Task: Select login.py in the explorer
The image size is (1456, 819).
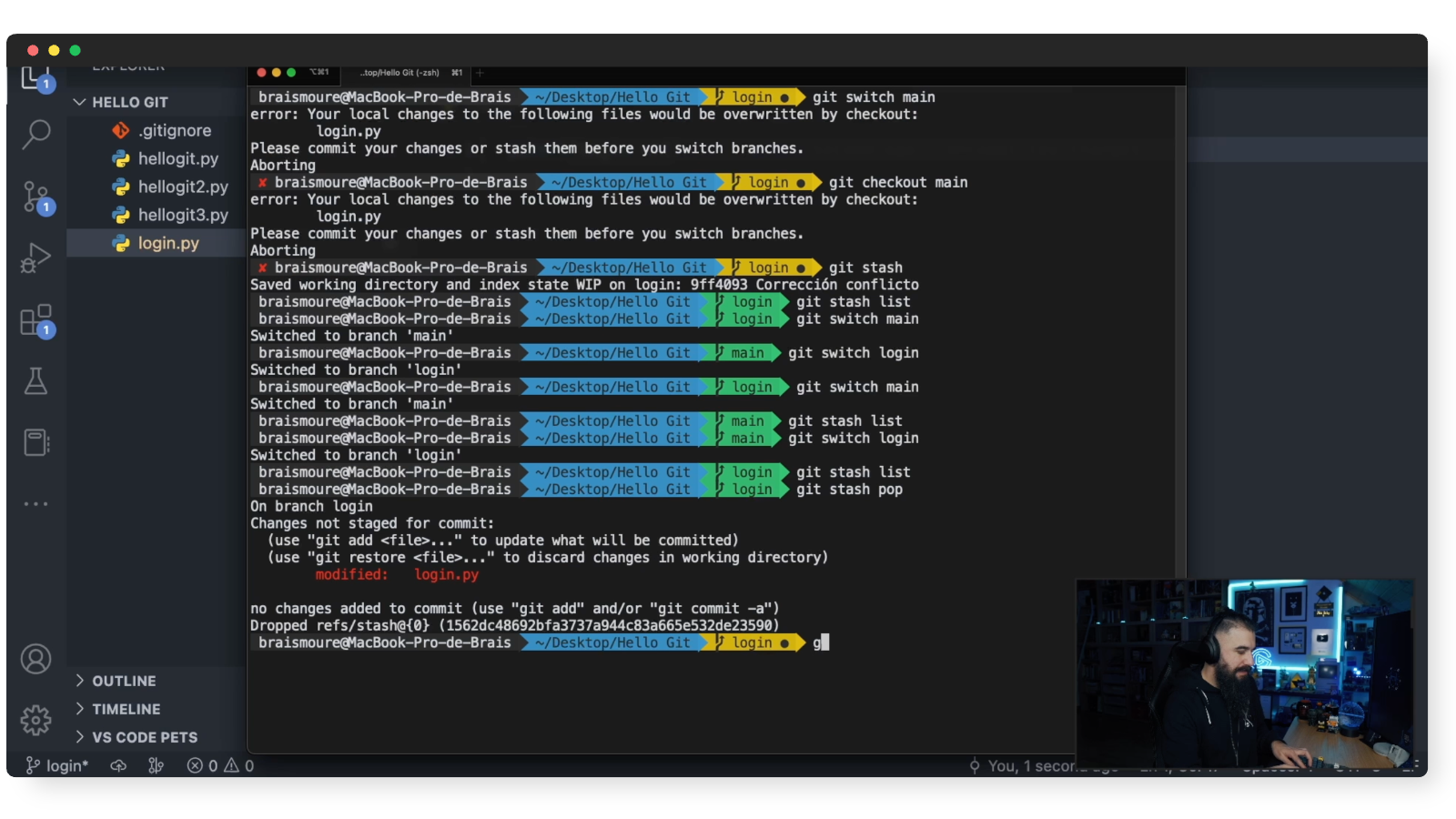Action: (168, 243)
